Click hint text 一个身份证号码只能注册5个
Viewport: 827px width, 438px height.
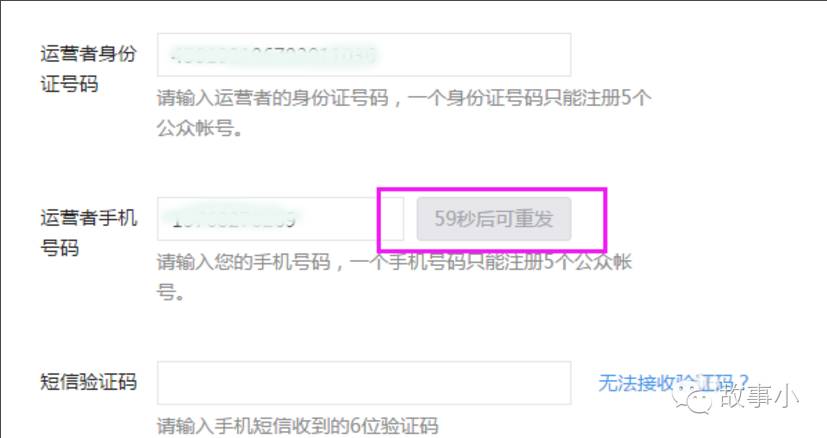tap(530, 98)
